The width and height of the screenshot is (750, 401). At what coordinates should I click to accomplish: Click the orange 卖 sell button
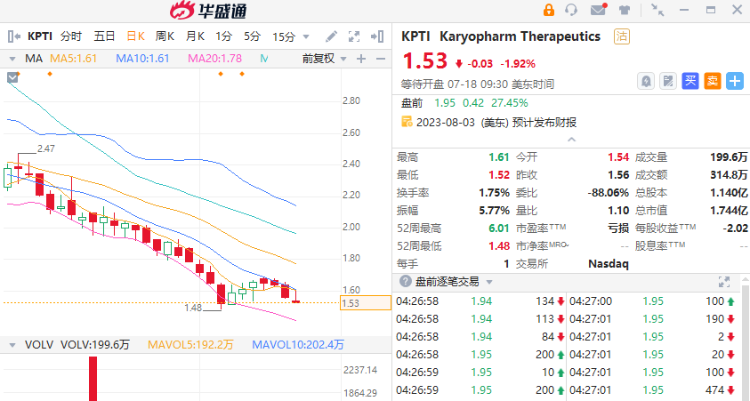pyautogui.click(x=712, y=81)
